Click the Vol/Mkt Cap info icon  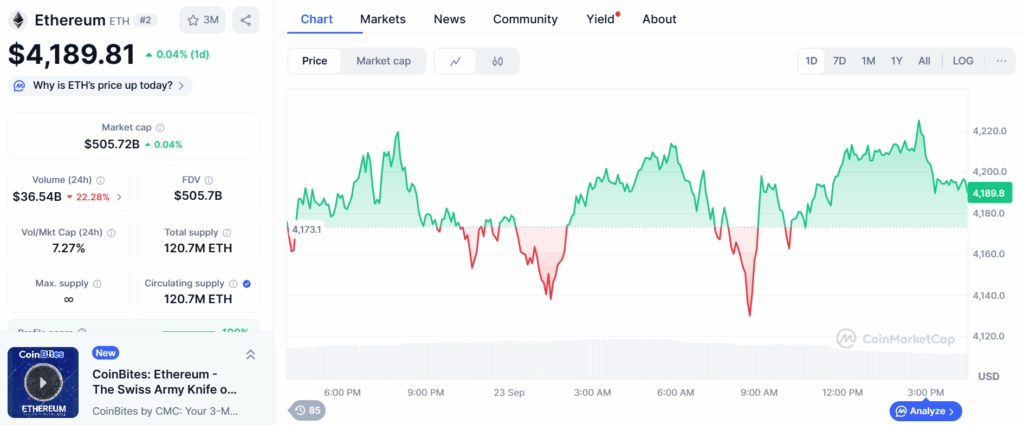coord(111,232)
